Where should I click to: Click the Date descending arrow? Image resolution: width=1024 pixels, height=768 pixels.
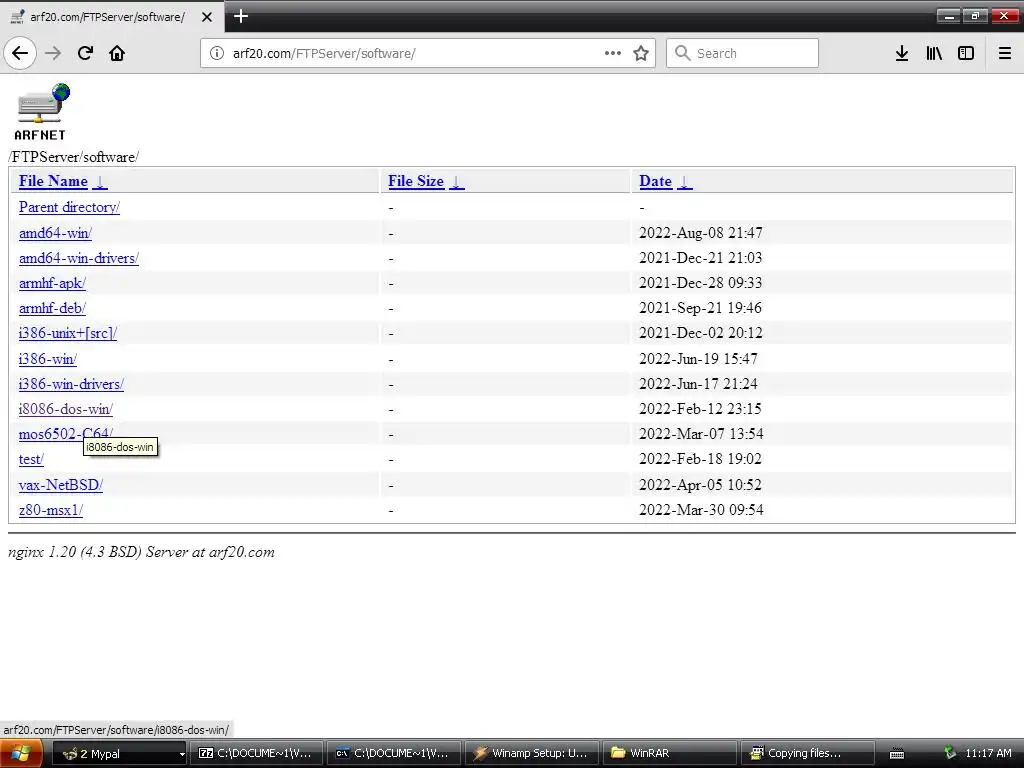[x=684, y=182]
